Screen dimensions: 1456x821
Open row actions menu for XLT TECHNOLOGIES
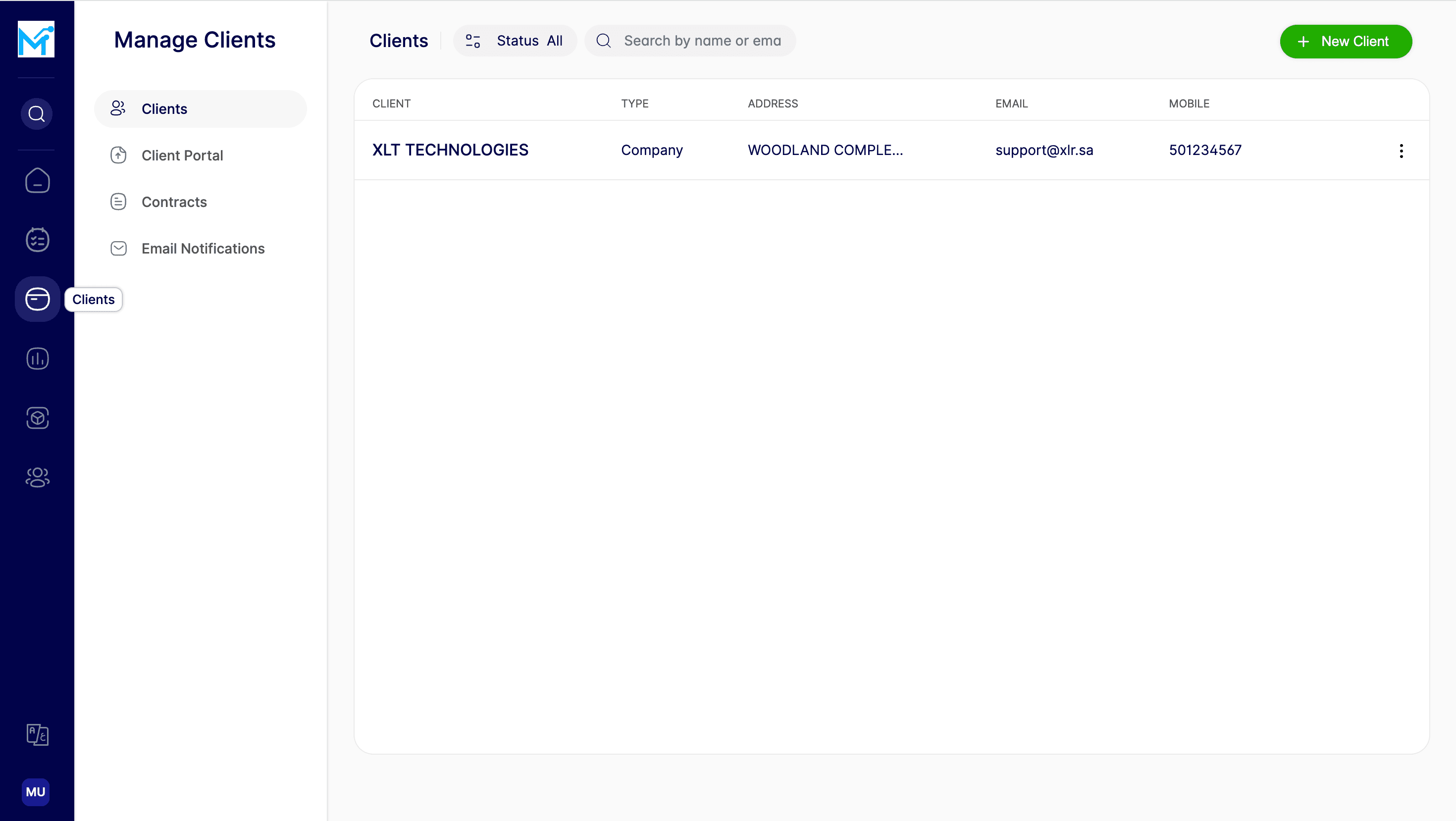pyautogui.click(x=1401, y=151)
